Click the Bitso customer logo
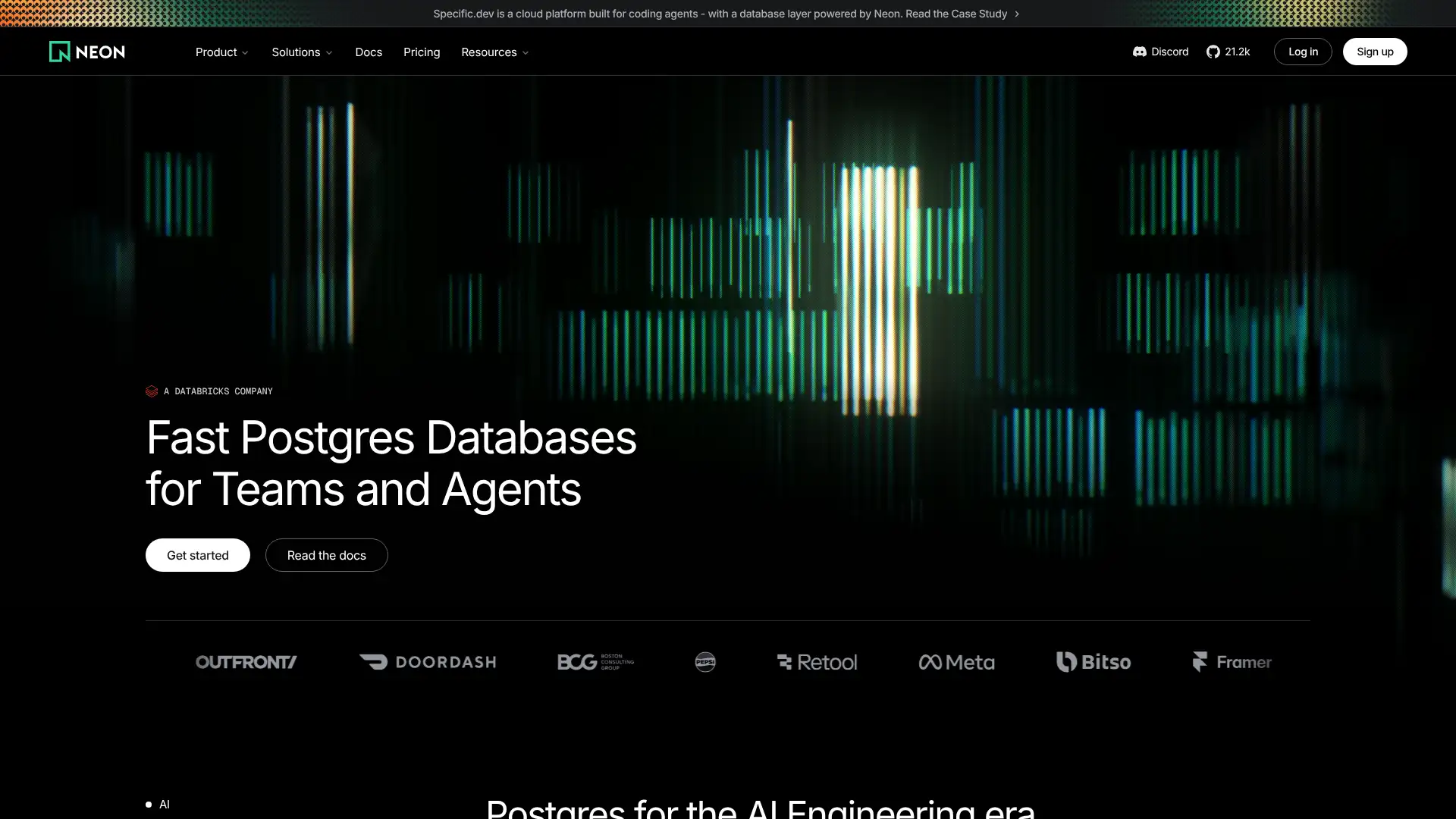The image size is (1456, 819). coord(1094,662)
